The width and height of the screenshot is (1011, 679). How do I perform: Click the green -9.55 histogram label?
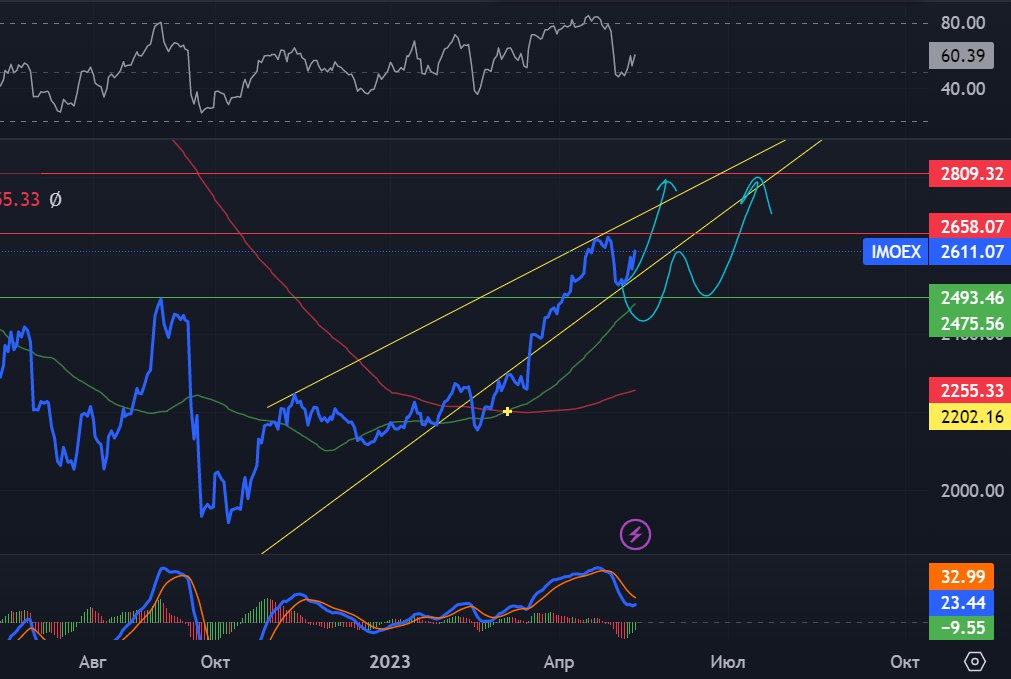[x=966, y=628]
